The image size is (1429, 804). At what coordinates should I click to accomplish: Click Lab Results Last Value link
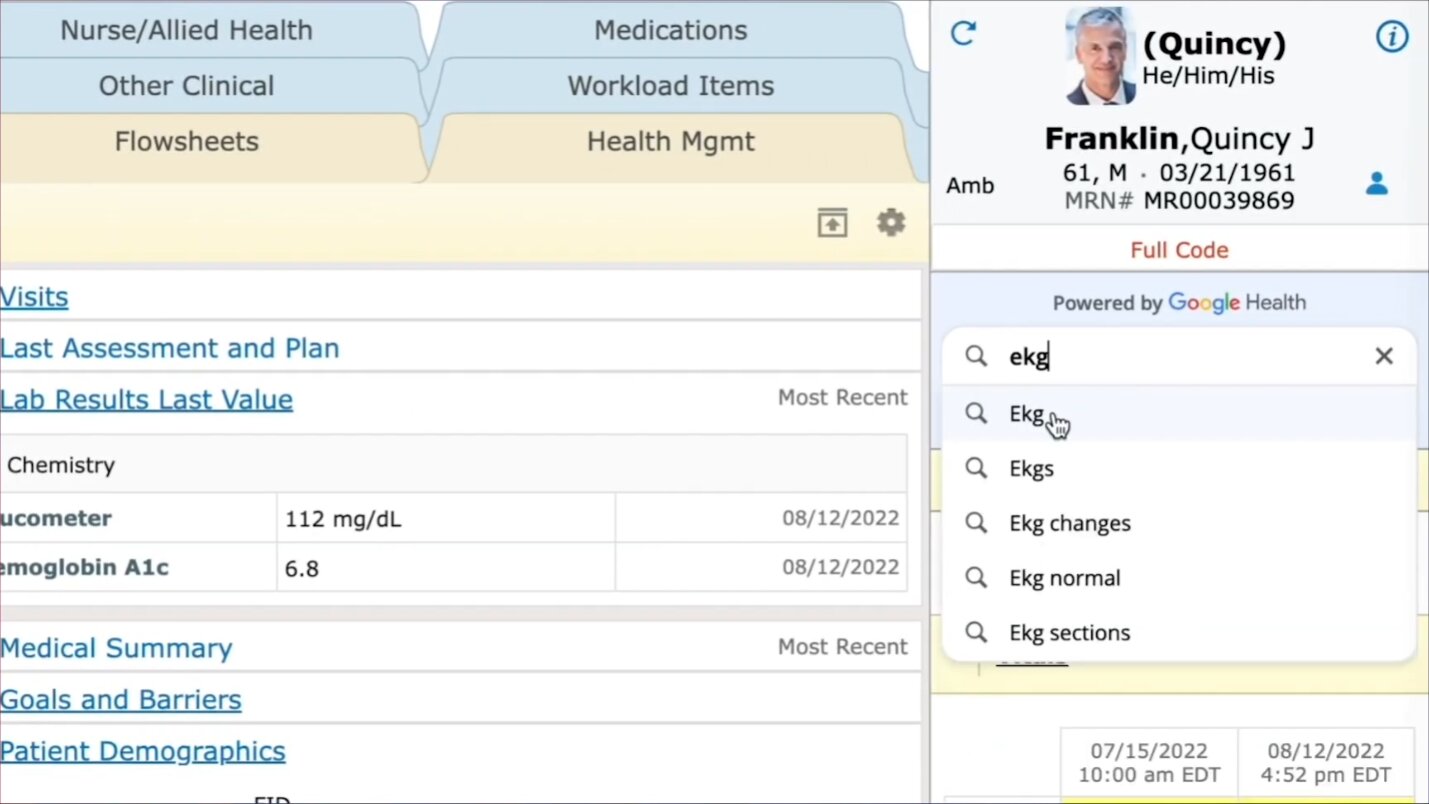point(146,400)
